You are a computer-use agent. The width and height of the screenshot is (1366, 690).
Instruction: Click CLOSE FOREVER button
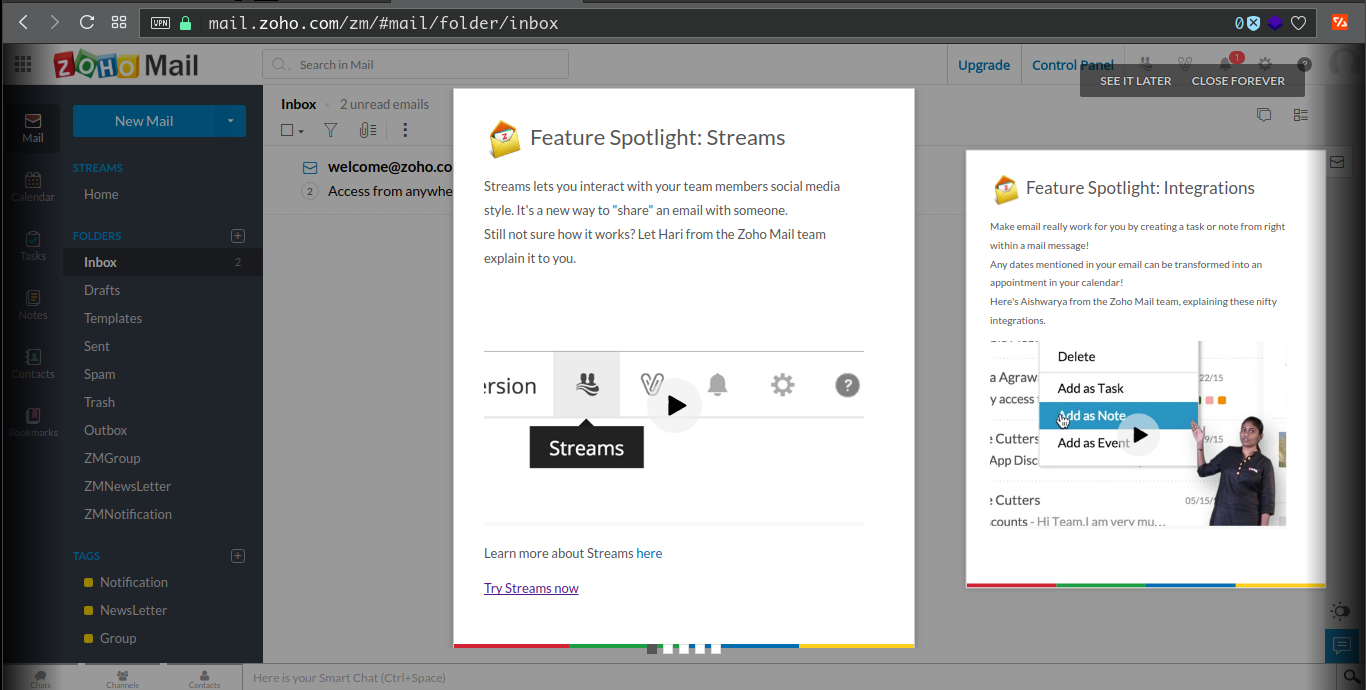point(1238,81)
